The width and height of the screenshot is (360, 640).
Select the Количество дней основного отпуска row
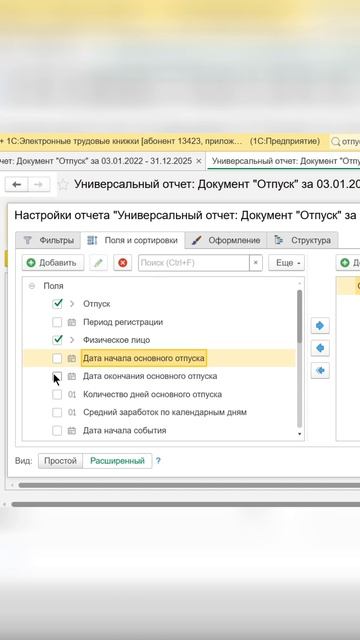[159, 395]
